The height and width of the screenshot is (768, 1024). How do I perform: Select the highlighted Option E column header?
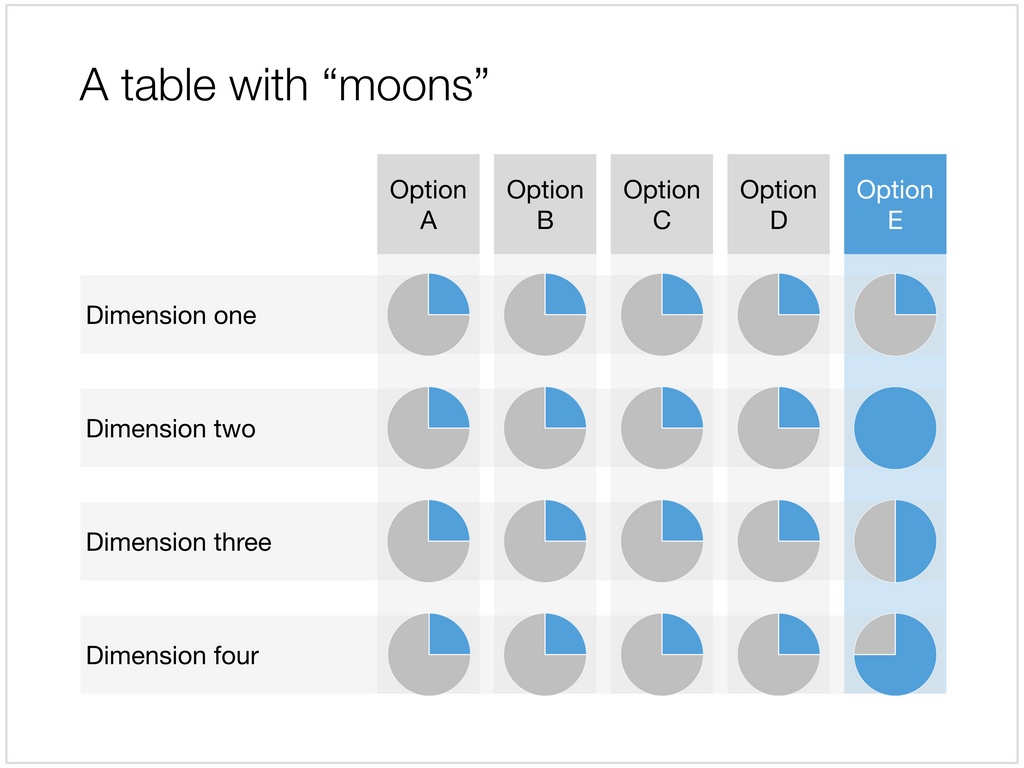pyautogui.click(x=895, y=204)
